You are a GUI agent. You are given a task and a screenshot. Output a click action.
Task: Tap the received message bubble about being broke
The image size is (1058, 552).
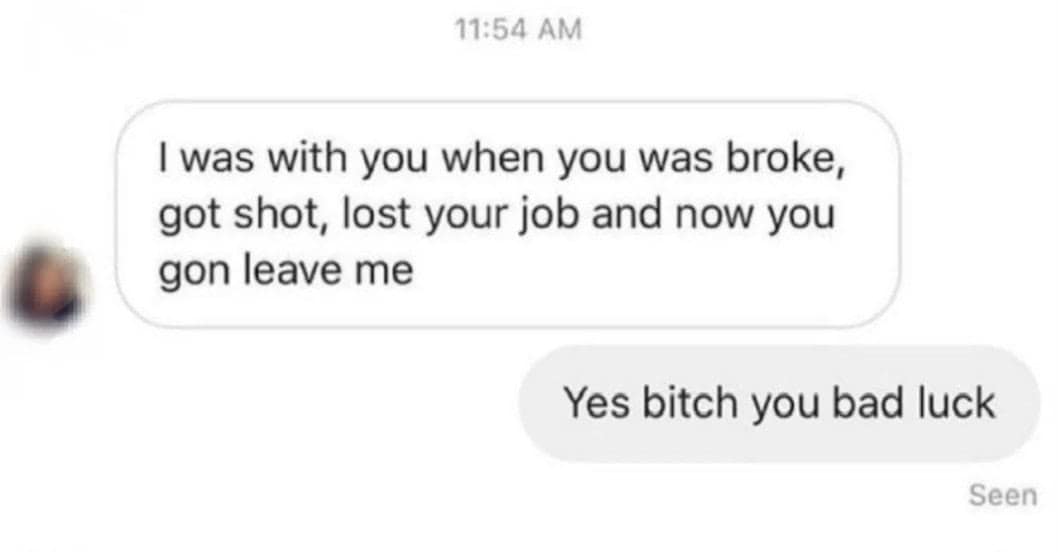508,215
